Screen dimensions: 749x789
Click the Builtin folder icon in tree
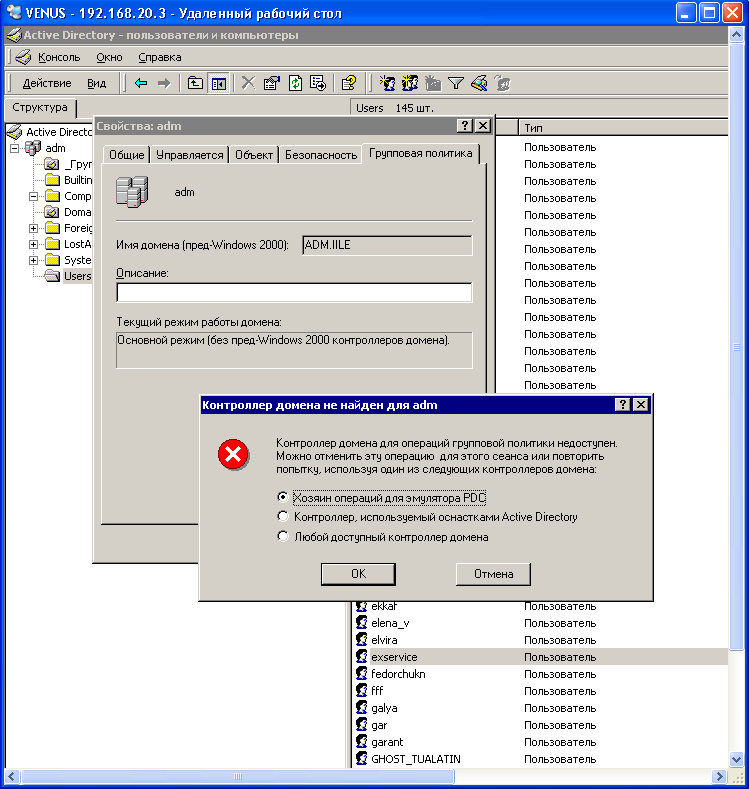pos(52,180)
